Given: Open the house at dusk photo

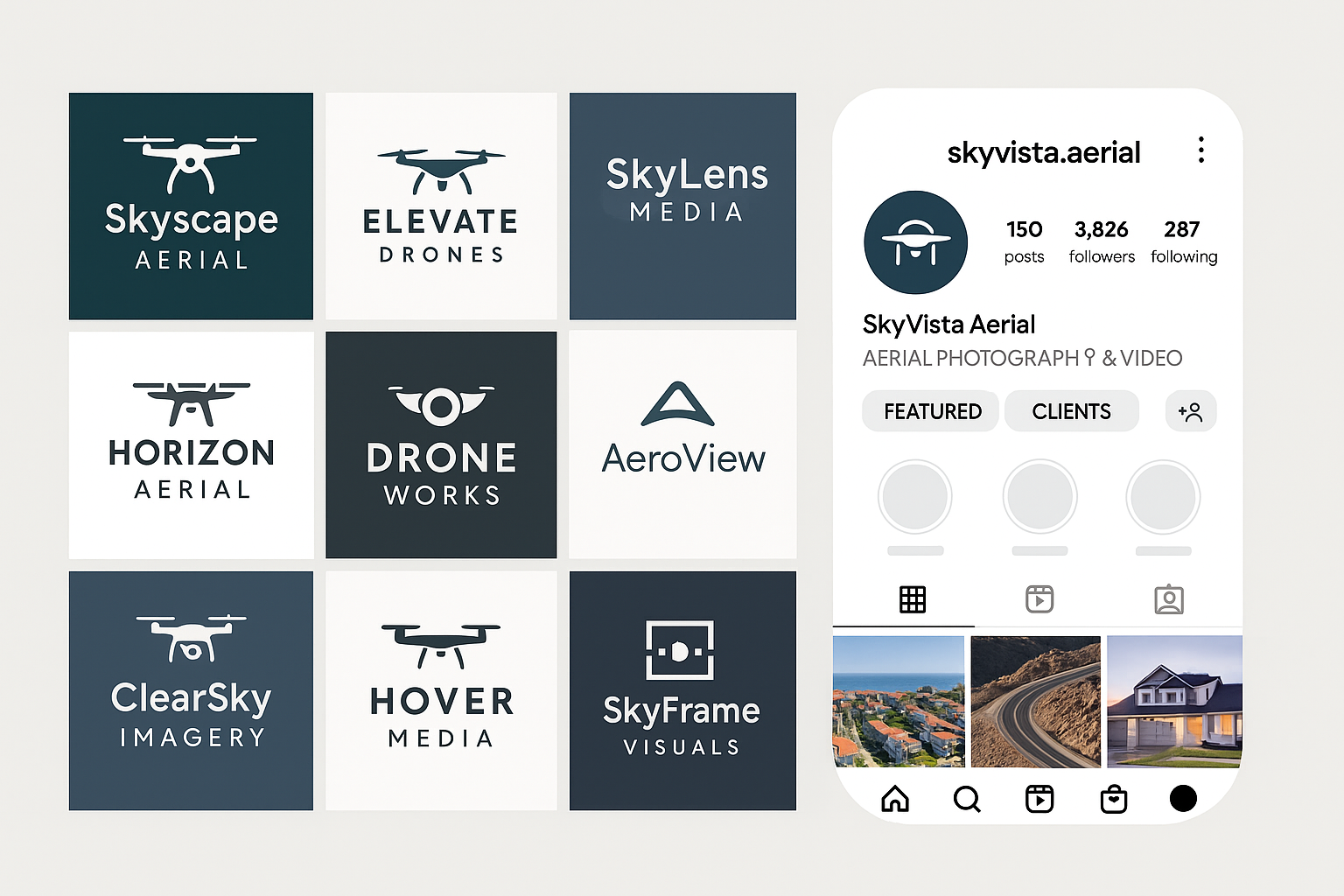Looking at the screenshot, I should coord(1174,702).
